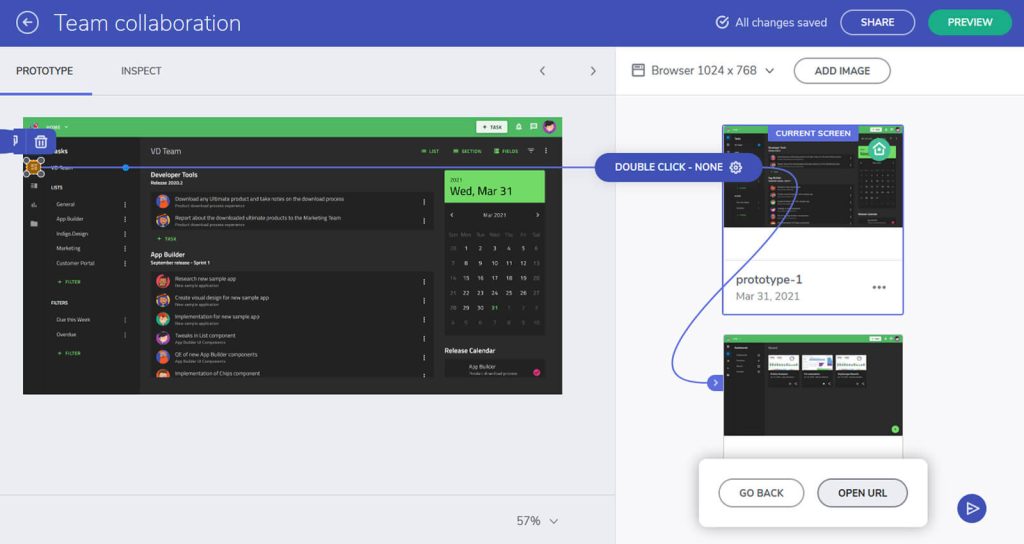Click the green Preview button
Screen dimensions: 1024x544
(x=970, y=22)
